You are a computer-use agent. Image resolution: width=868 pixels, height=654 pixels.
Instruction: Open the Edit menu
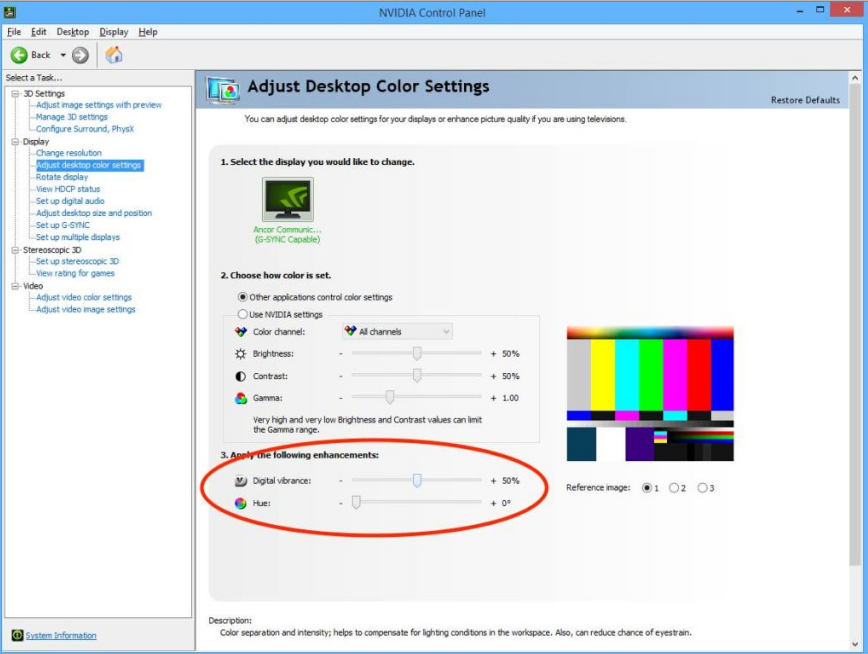tap(39, 32)
